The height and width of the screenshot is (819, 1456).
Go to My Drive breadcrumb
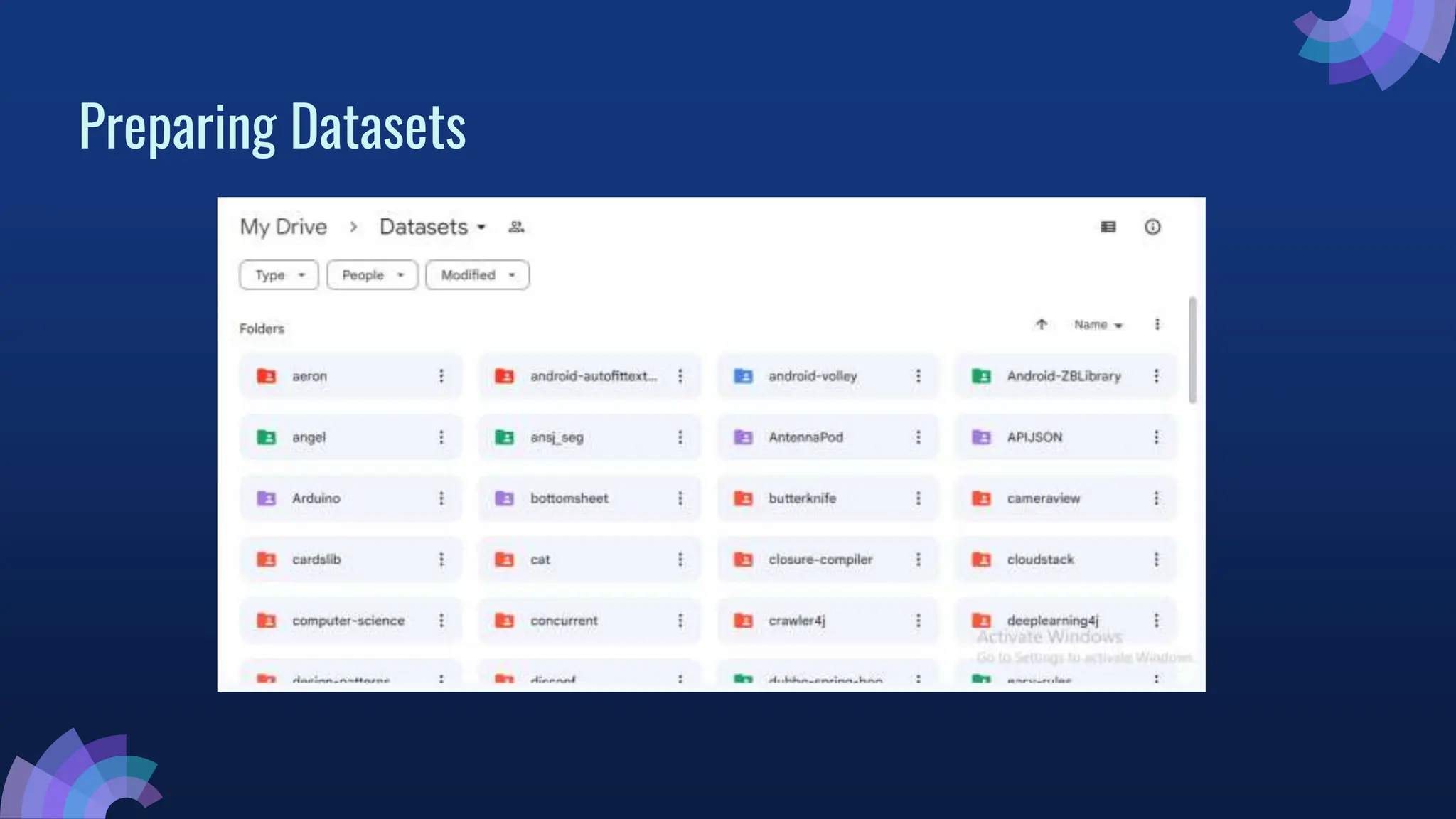click(x=283, y=227)
